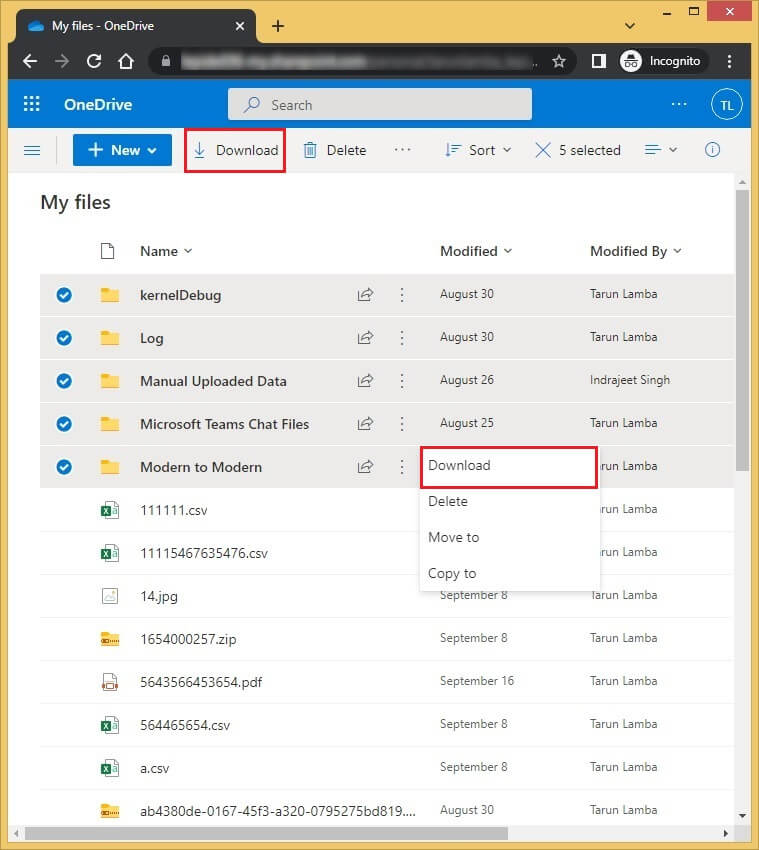Click the vertical scrollbar thumb
This screenshot has width=759, height=850.
tap(742, 331)
